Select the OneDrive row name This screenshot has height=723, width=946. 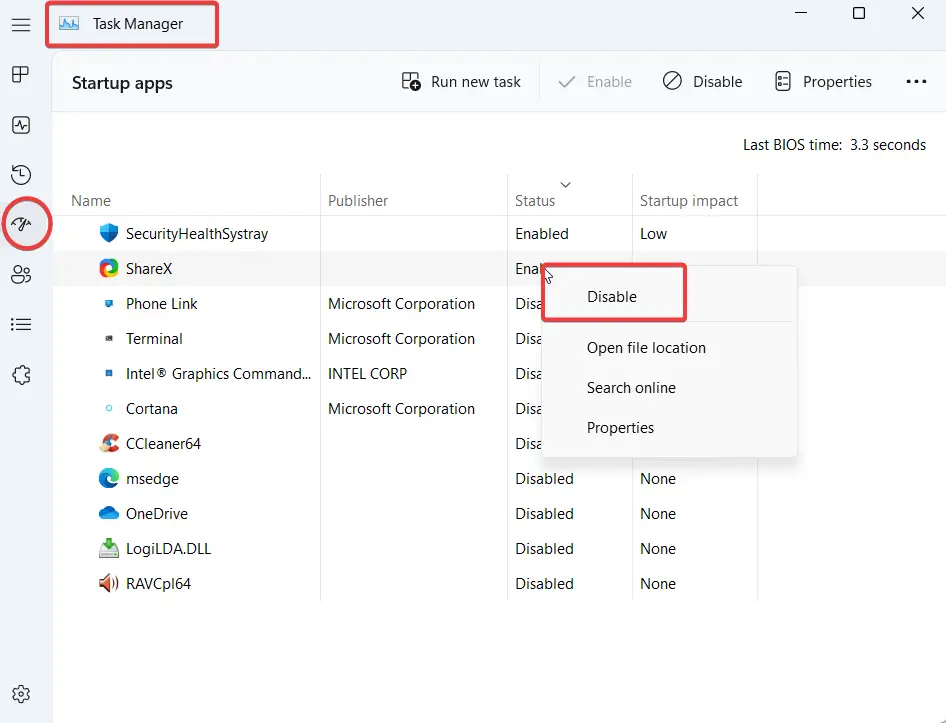point(156,514)
